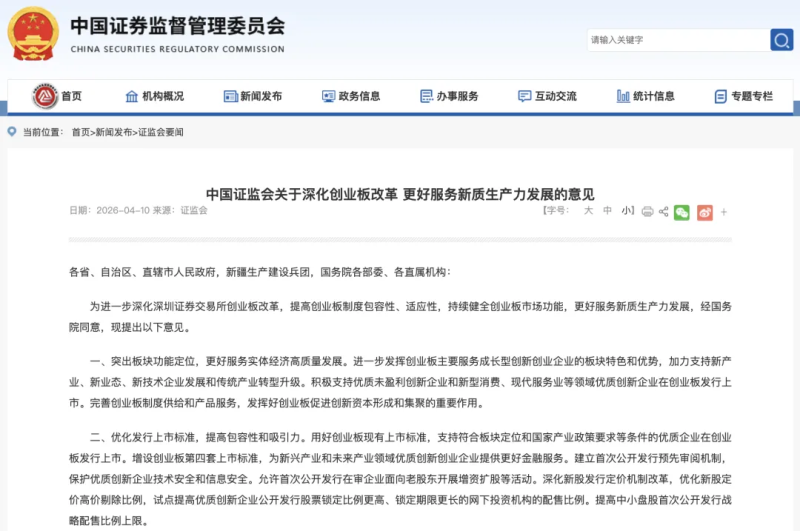
Task: Click the newspaper icon beside 新闻发布
Action: pos(231,96)
